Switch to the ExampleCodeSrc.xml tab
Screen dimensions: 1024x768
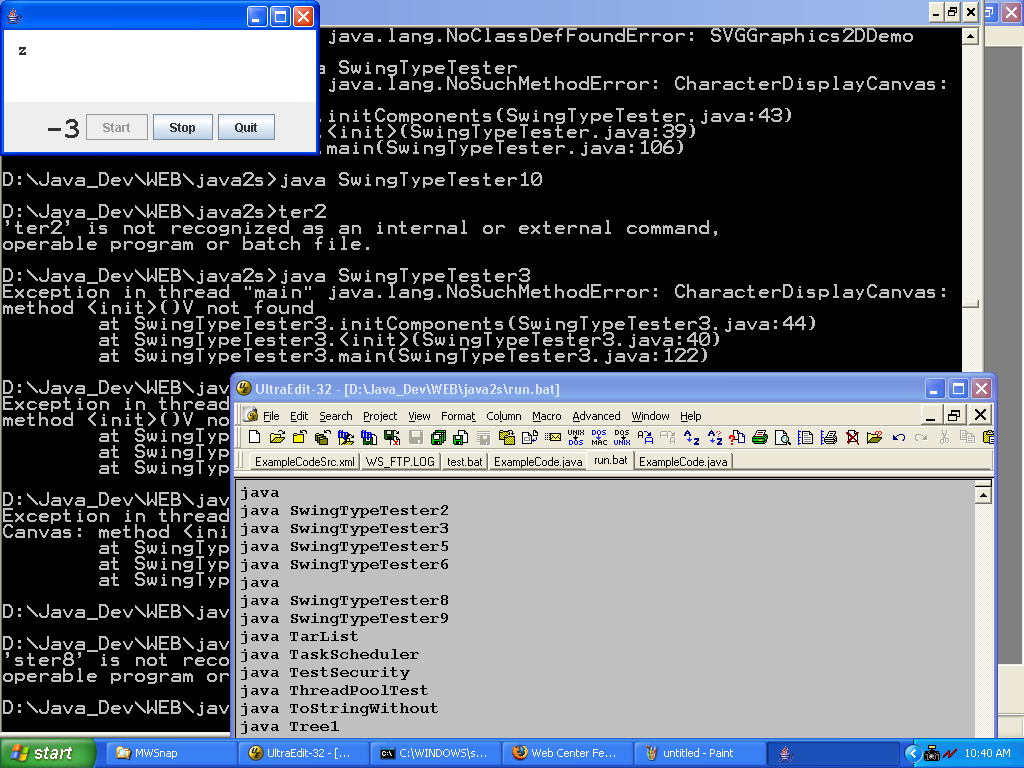coord(304,462)
